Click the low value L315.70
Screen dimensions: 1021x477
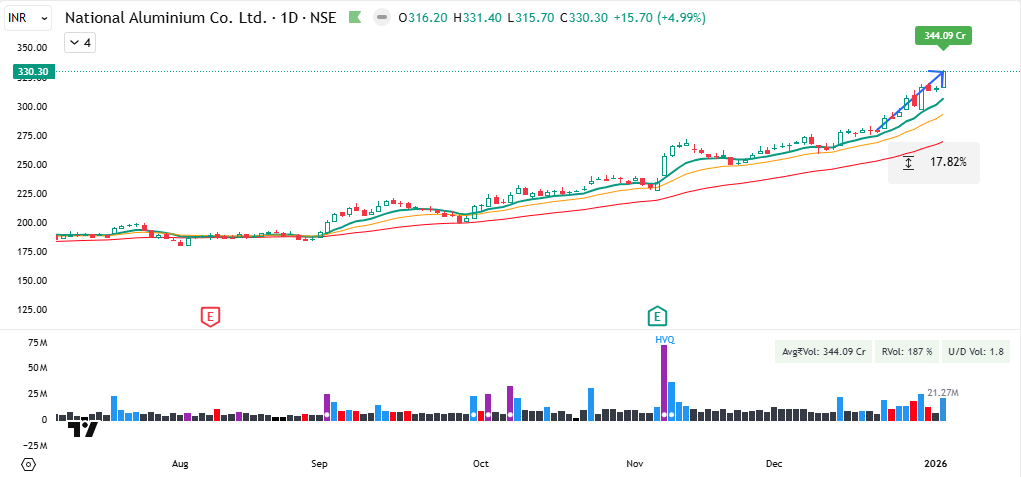[x=532, y=18]
